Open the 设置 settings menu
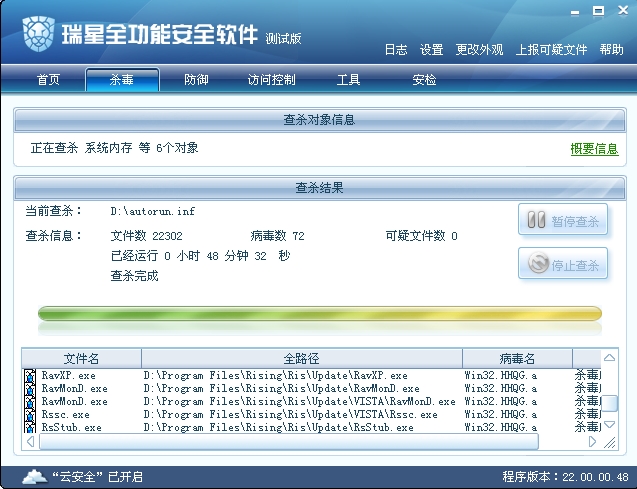This screenshot has width=637, height=489. pyautogui.click(x=431, y=50)
